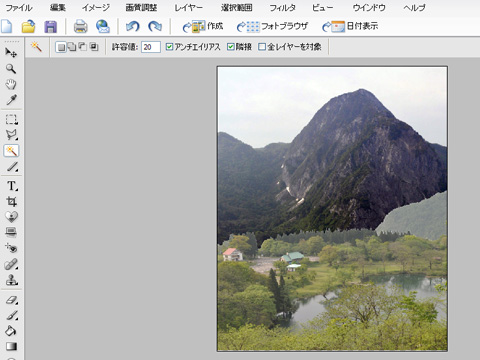Open the 選択範囲 menu

(236, 7)
